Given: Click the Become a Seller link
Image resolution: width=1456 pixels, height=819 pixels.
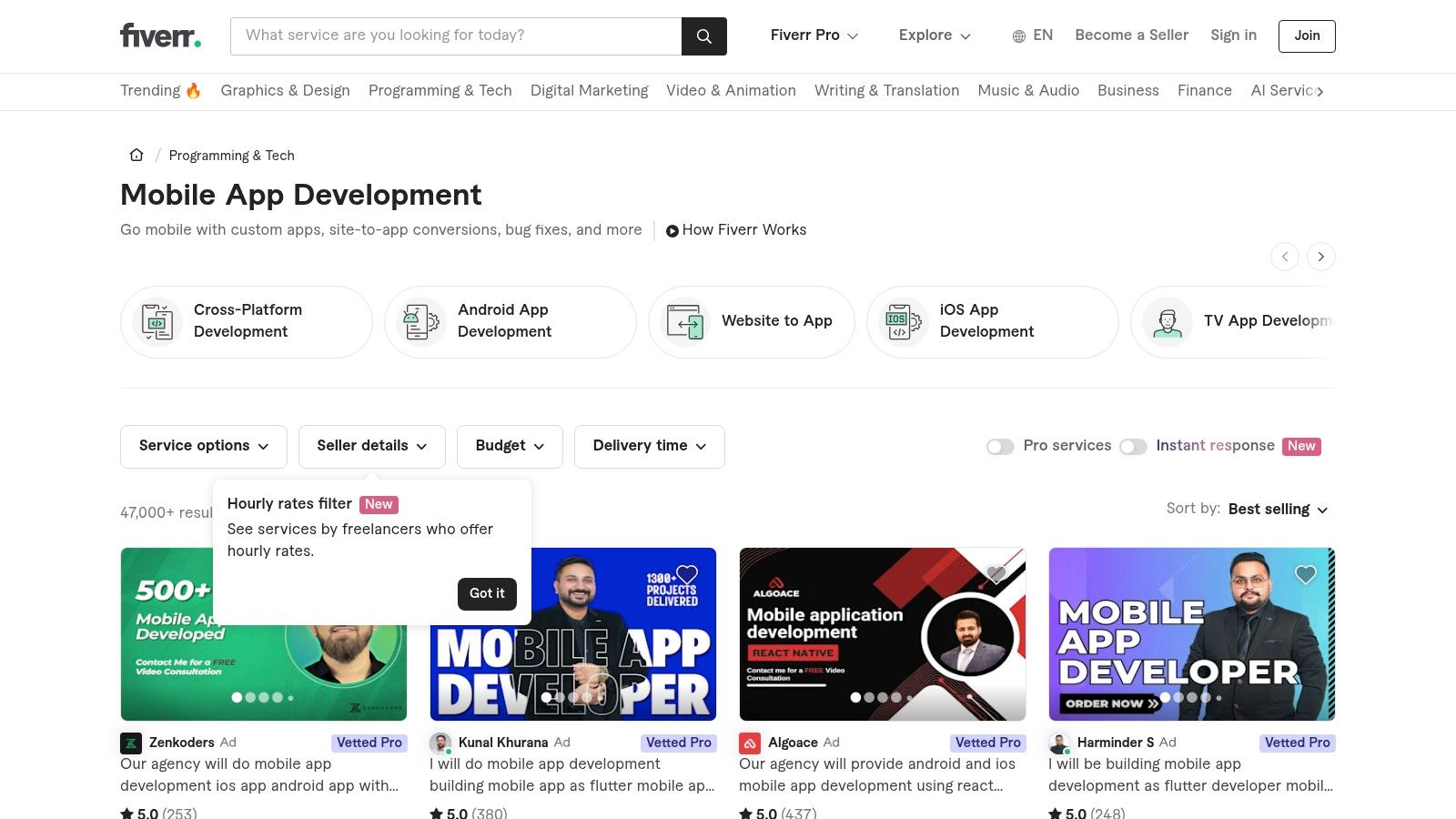Looking at the screenshot, I should [x=1131, y=35].
